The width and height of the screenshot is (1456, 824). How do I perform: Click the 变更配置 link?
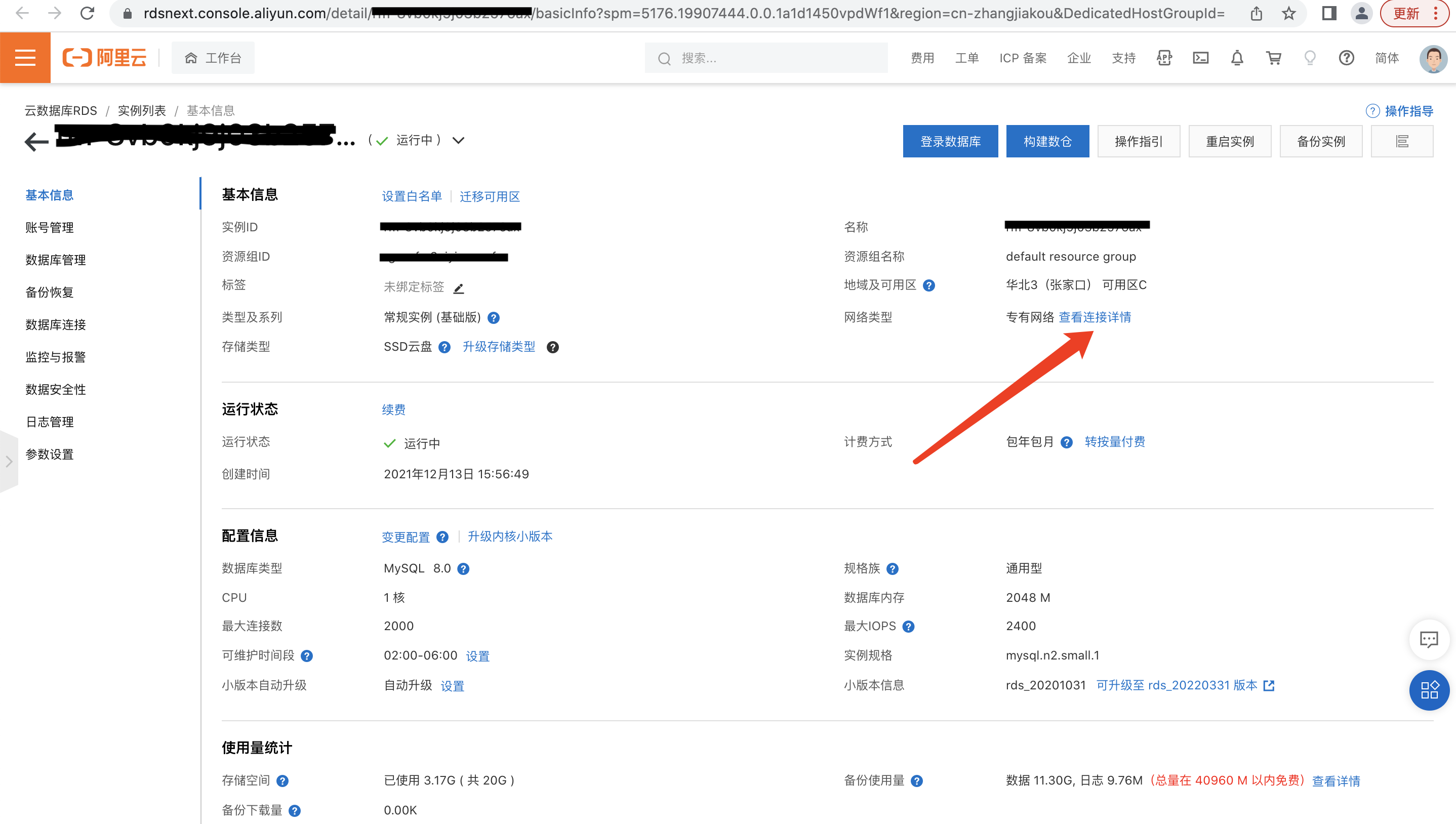(x=405, y=537)
